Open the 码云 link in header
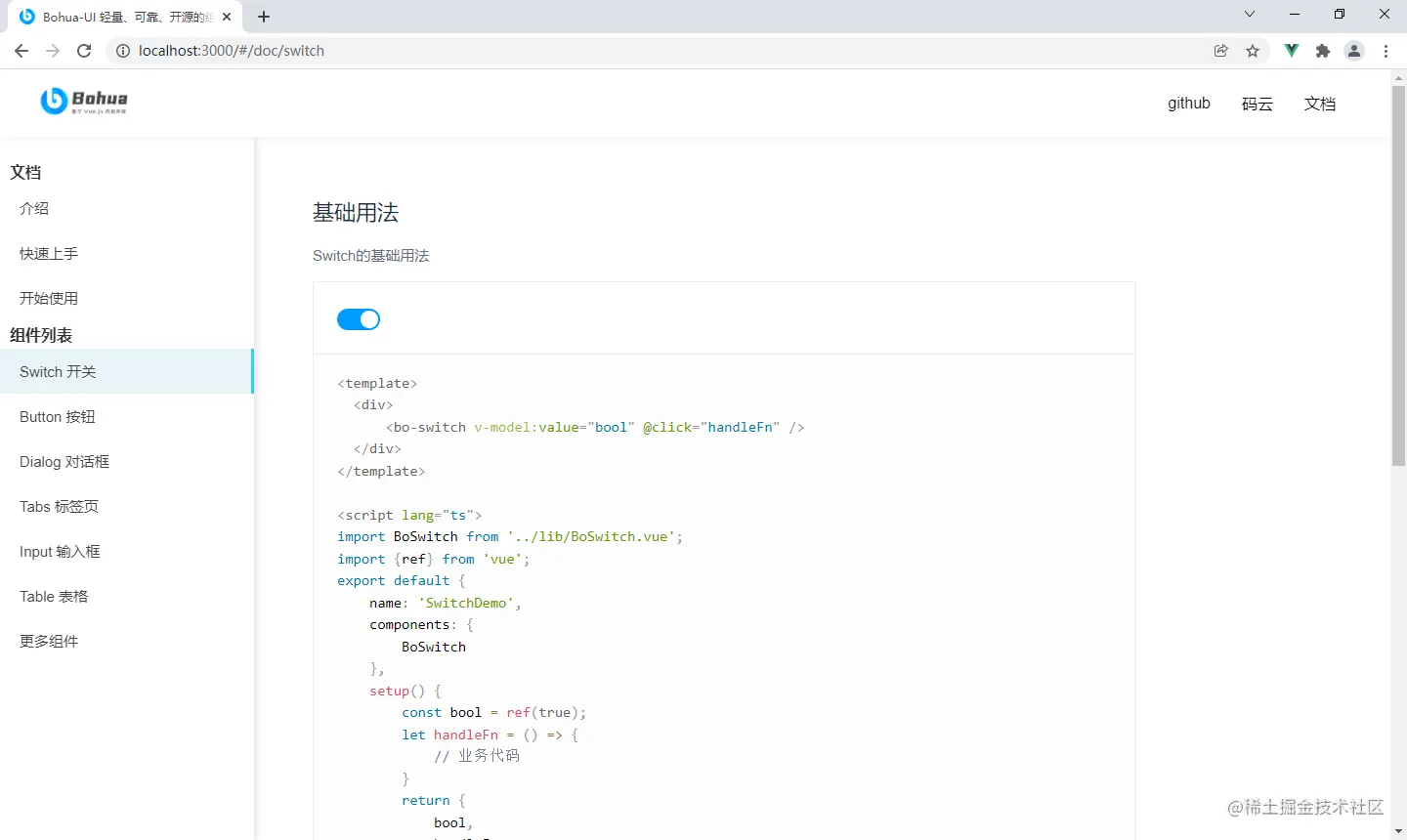The width and height of the screenshot is (1407, 840). tap(1258, 104)
